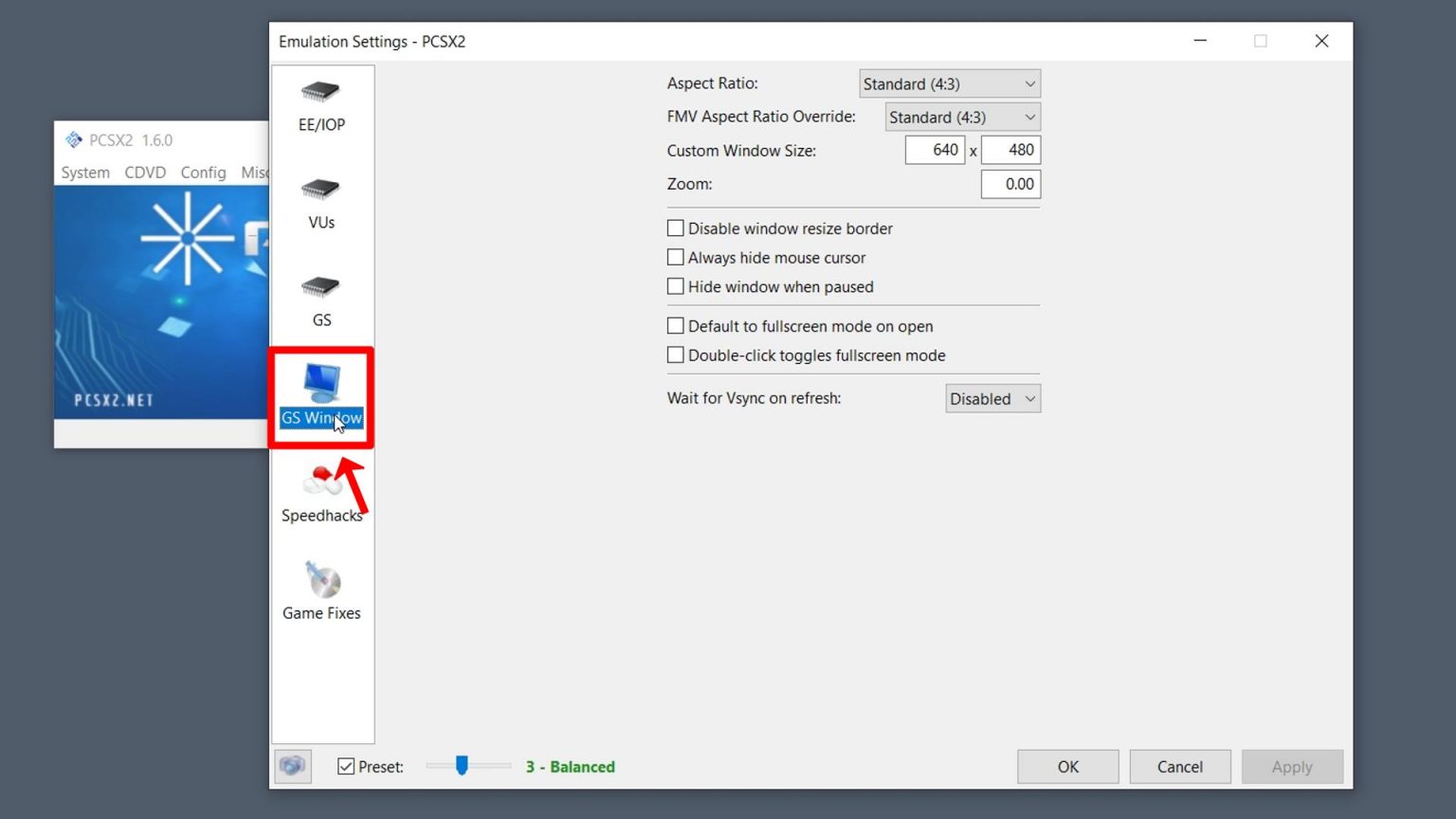Click the Apply button
The width and height of the screenshot is (1456, 819).
tap(1292, 767)
